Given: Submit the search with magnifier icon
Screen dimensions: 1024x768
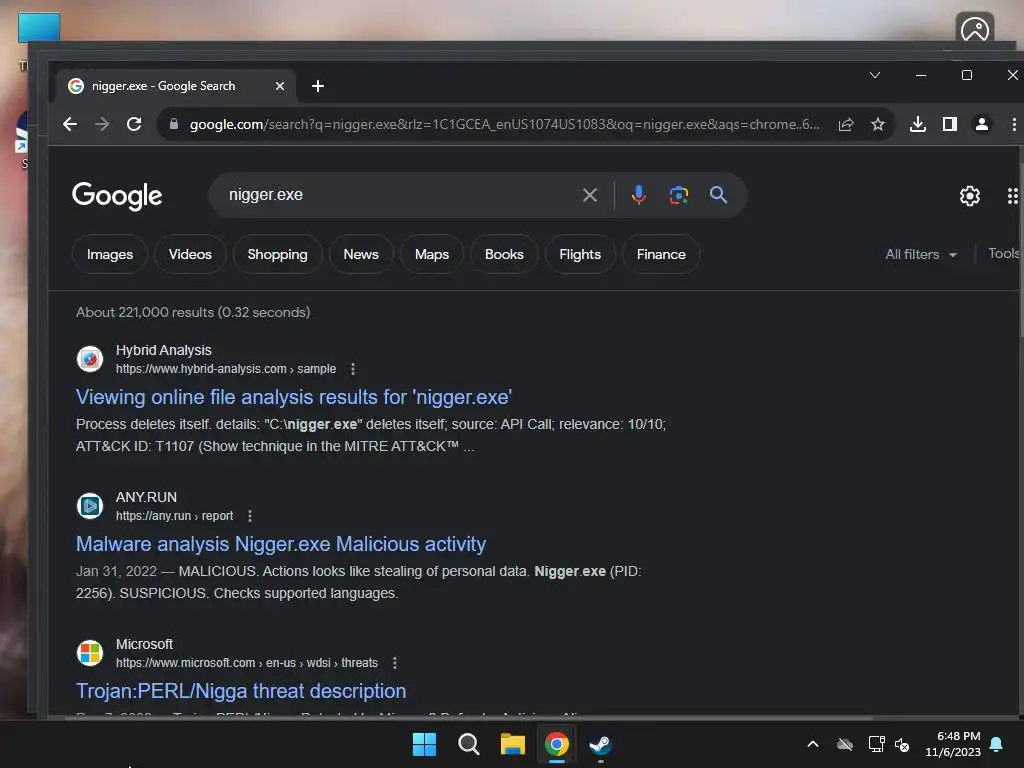Looking at the screenshot, I should (x=718, y=195).
